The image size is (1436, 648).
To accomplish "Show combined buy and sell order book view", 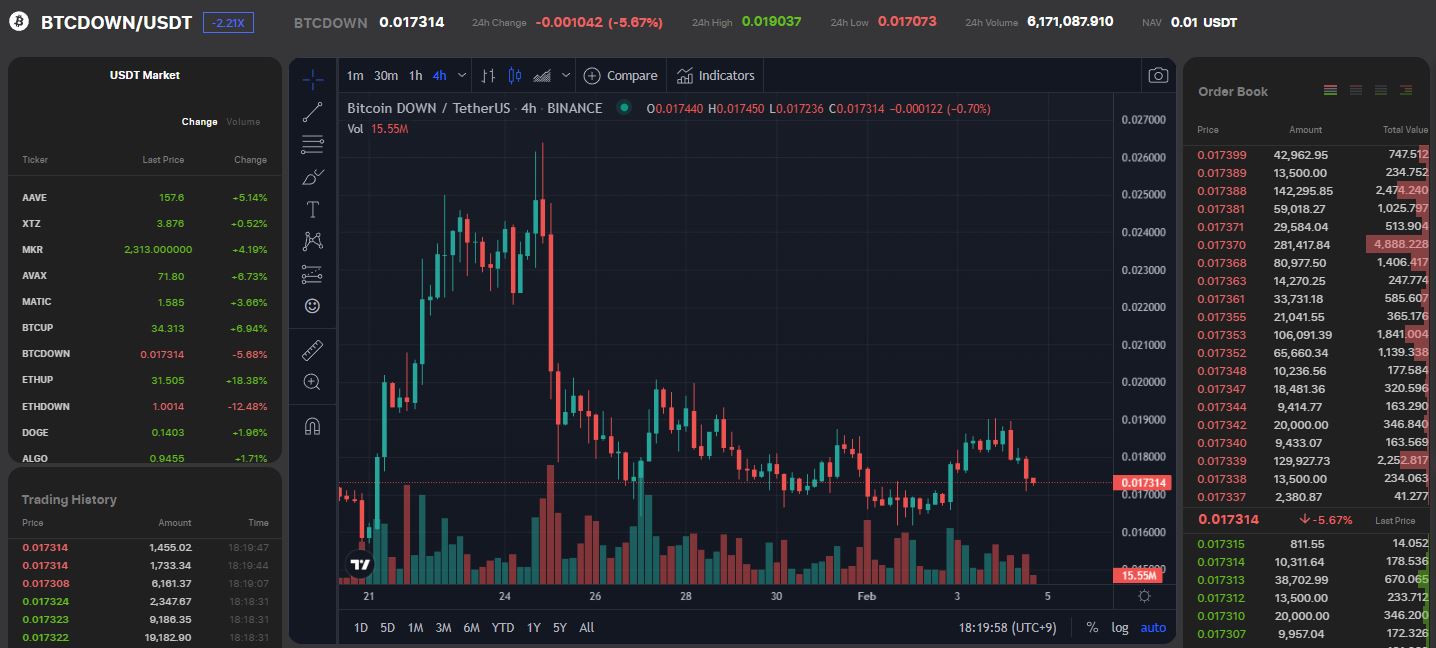I will point(1330,90).
